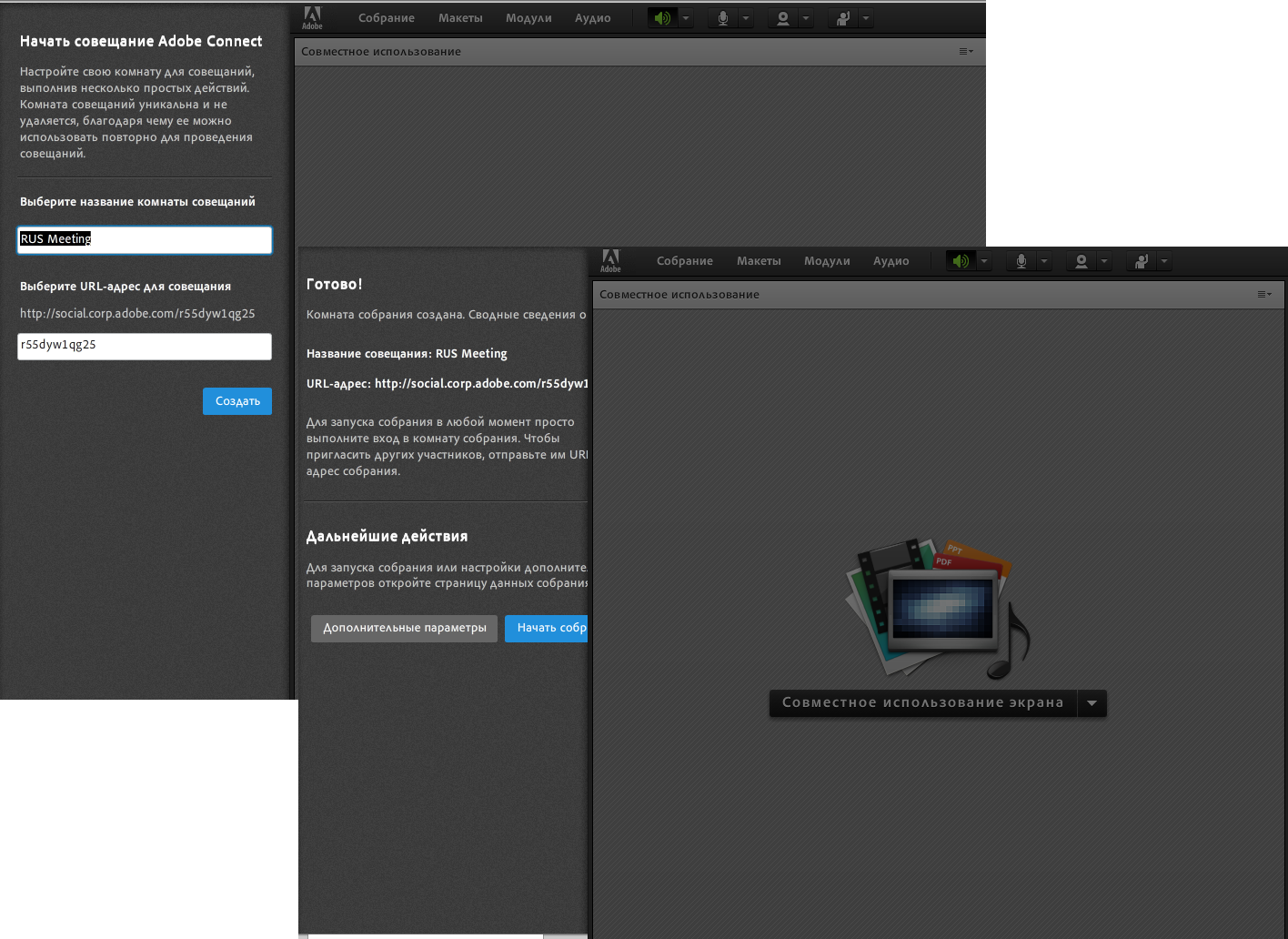Open the Модули menu in the room-setup window
Screen dimensions: 1288x939
click(x=528, y=18)
